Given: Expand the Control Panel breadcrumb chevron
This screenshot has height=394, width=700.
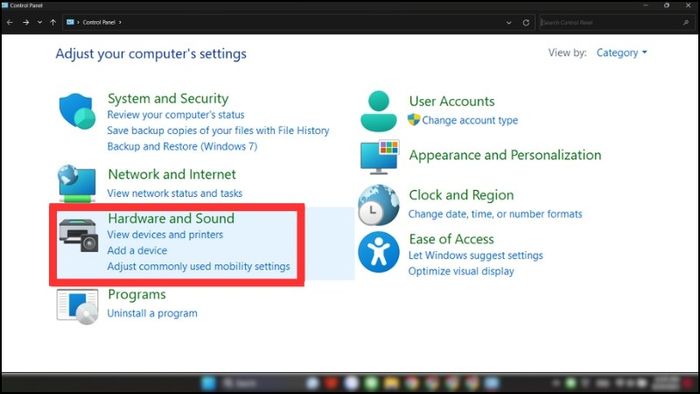Looking at the screenshot, I should pos(120,22).
